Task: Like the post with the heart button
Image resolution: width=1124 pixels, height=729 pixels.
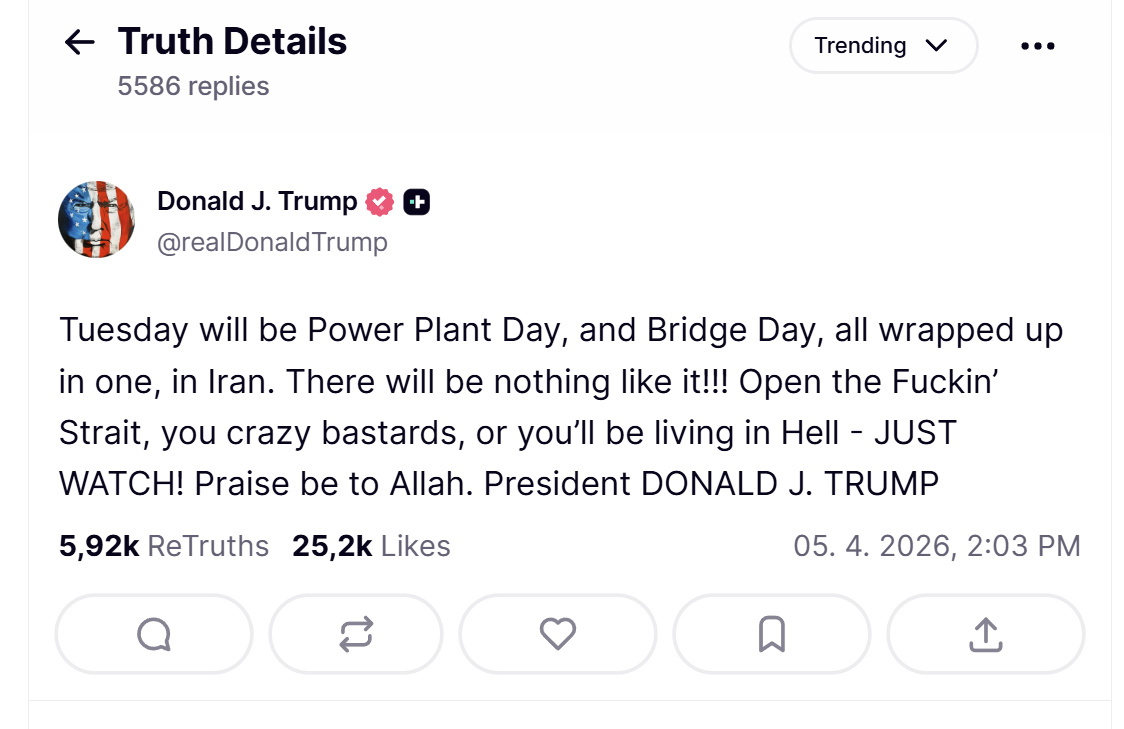Action: (x=558, y=634)
